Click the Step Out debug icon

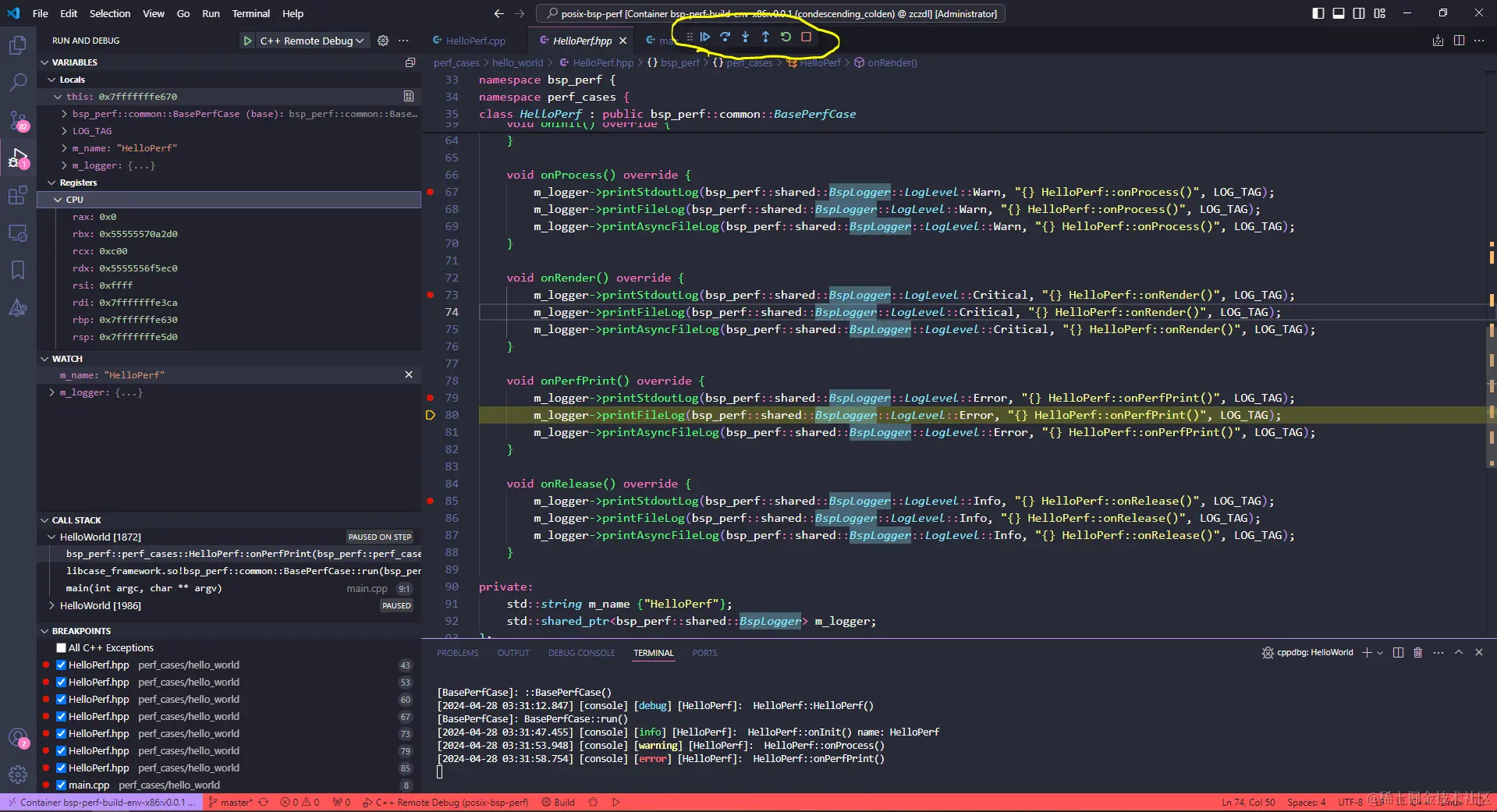(765, 37)
